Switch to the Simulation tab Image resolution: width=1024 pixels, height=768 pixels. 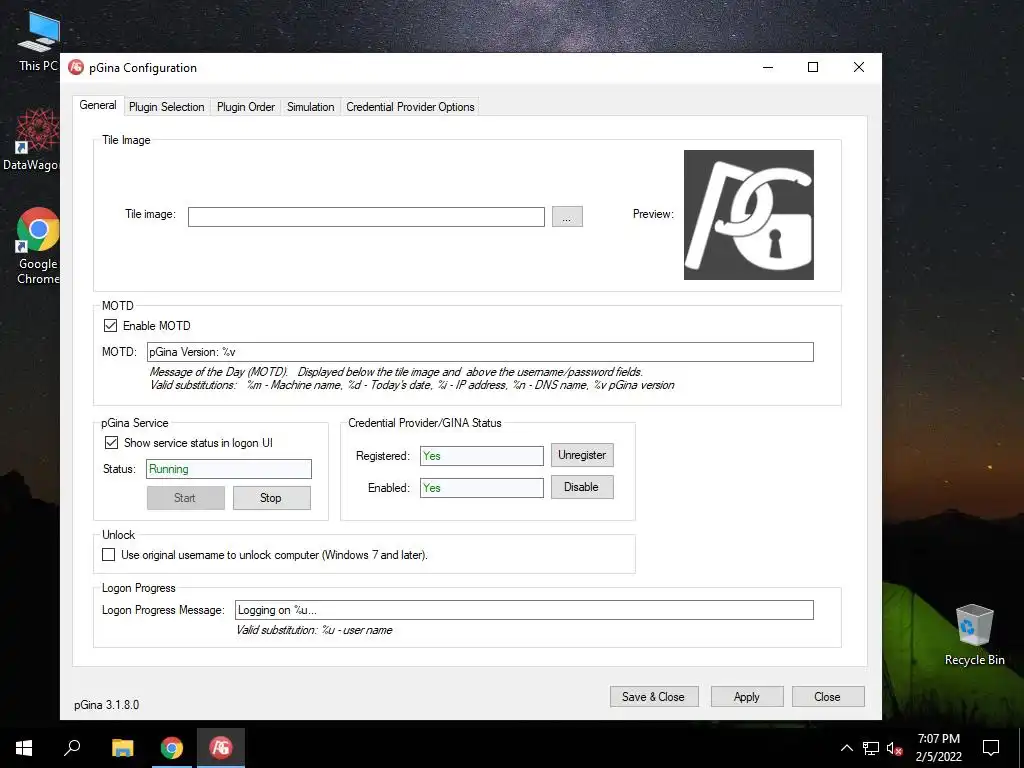coord(310,107)
